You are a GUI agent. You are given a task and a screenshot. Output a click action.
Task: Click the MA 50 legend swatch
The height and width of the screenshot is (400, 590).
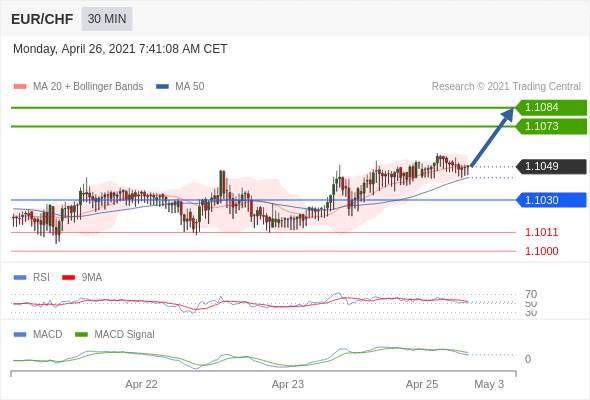coord(162,87)
